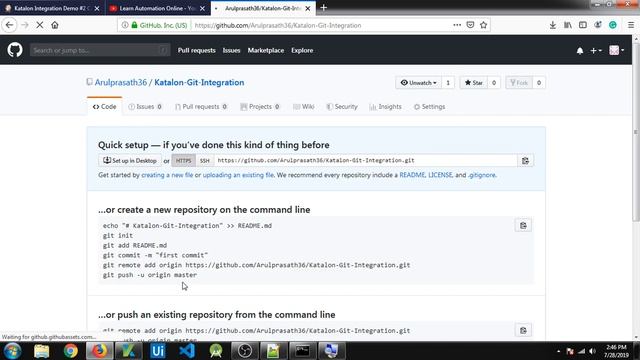Follow the uploading an existing file link

coord(238,175)
